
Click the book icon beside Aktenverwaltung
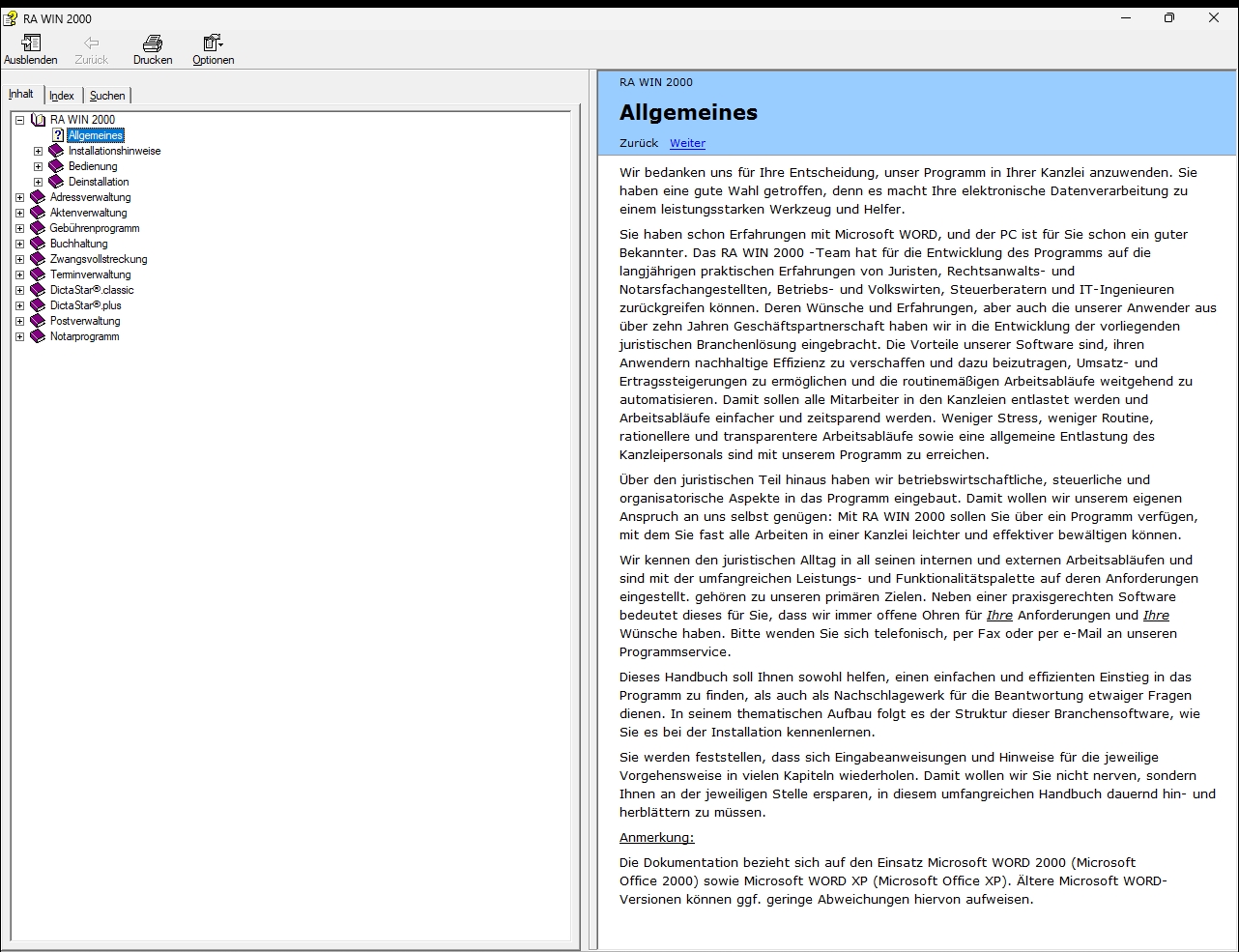[38, 213]
